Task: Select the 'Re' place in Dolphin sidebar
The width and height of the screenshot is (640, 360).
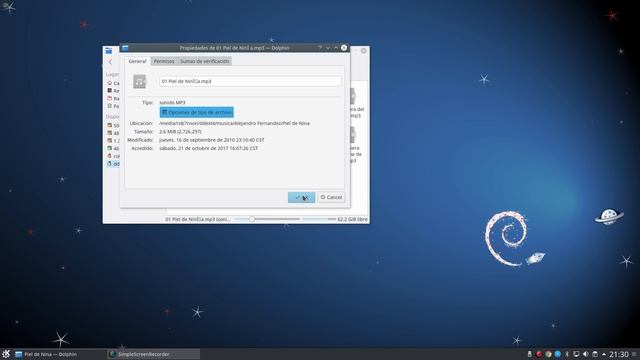Action: click(113, 91)
